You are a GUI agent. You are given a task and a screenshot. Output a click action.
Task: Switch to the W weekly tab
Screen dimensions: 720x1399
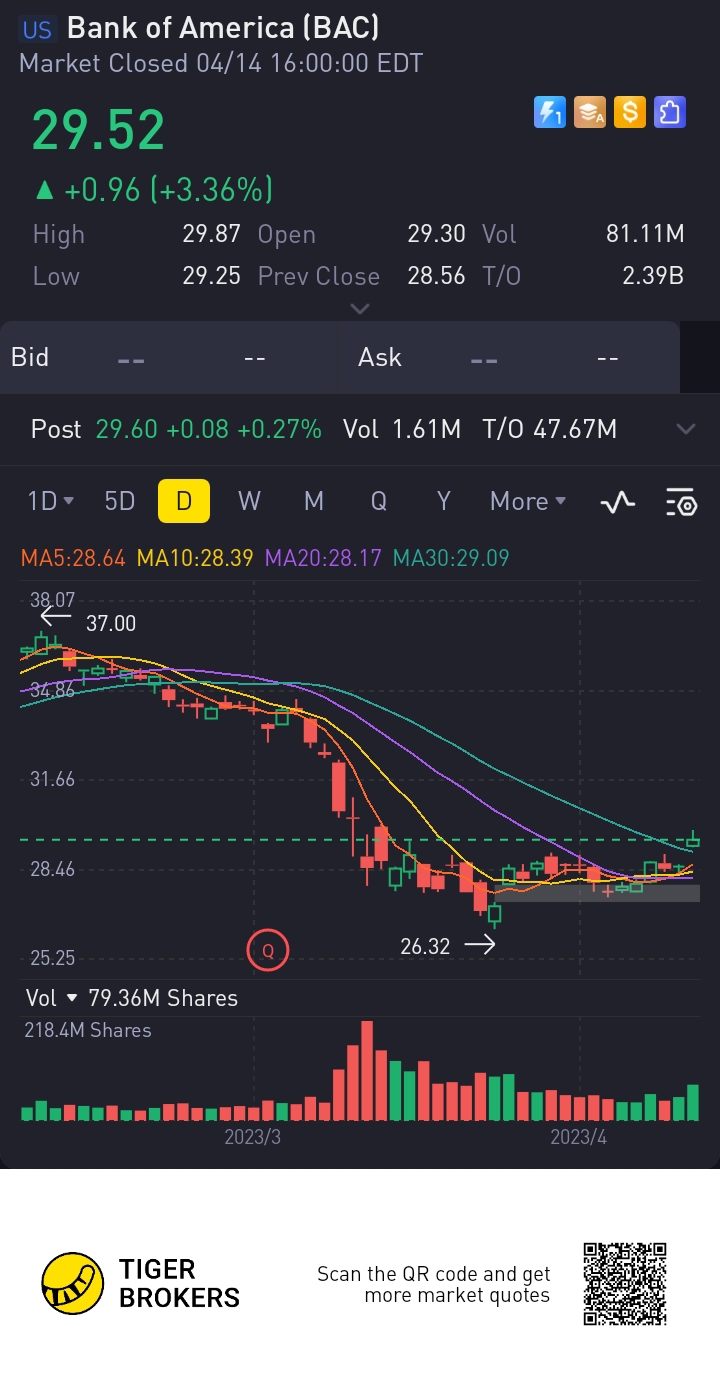coord(249,501)
